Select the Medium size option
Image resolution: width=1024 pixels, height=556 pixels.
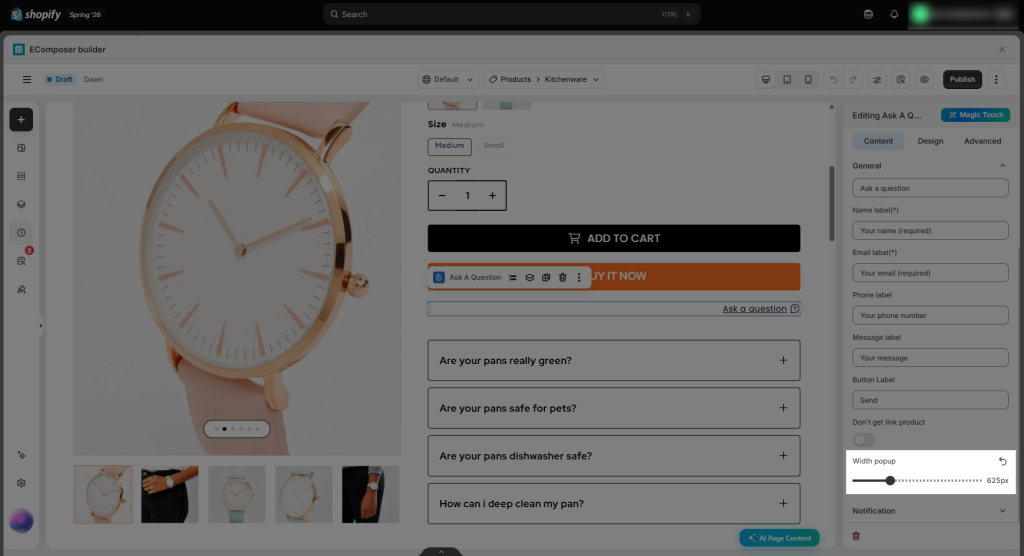pos(449,146)
